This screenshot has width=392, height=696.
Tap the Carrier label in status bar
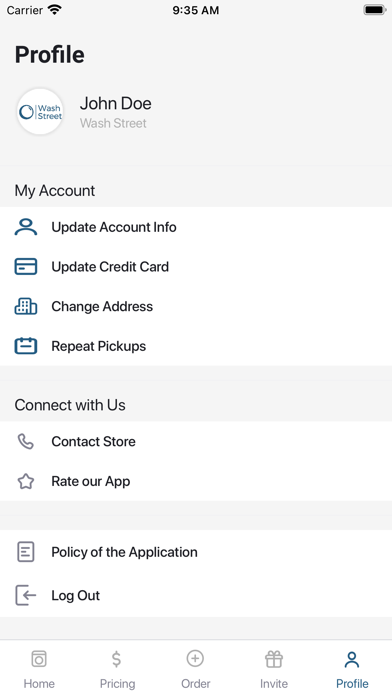pos(24,10)
